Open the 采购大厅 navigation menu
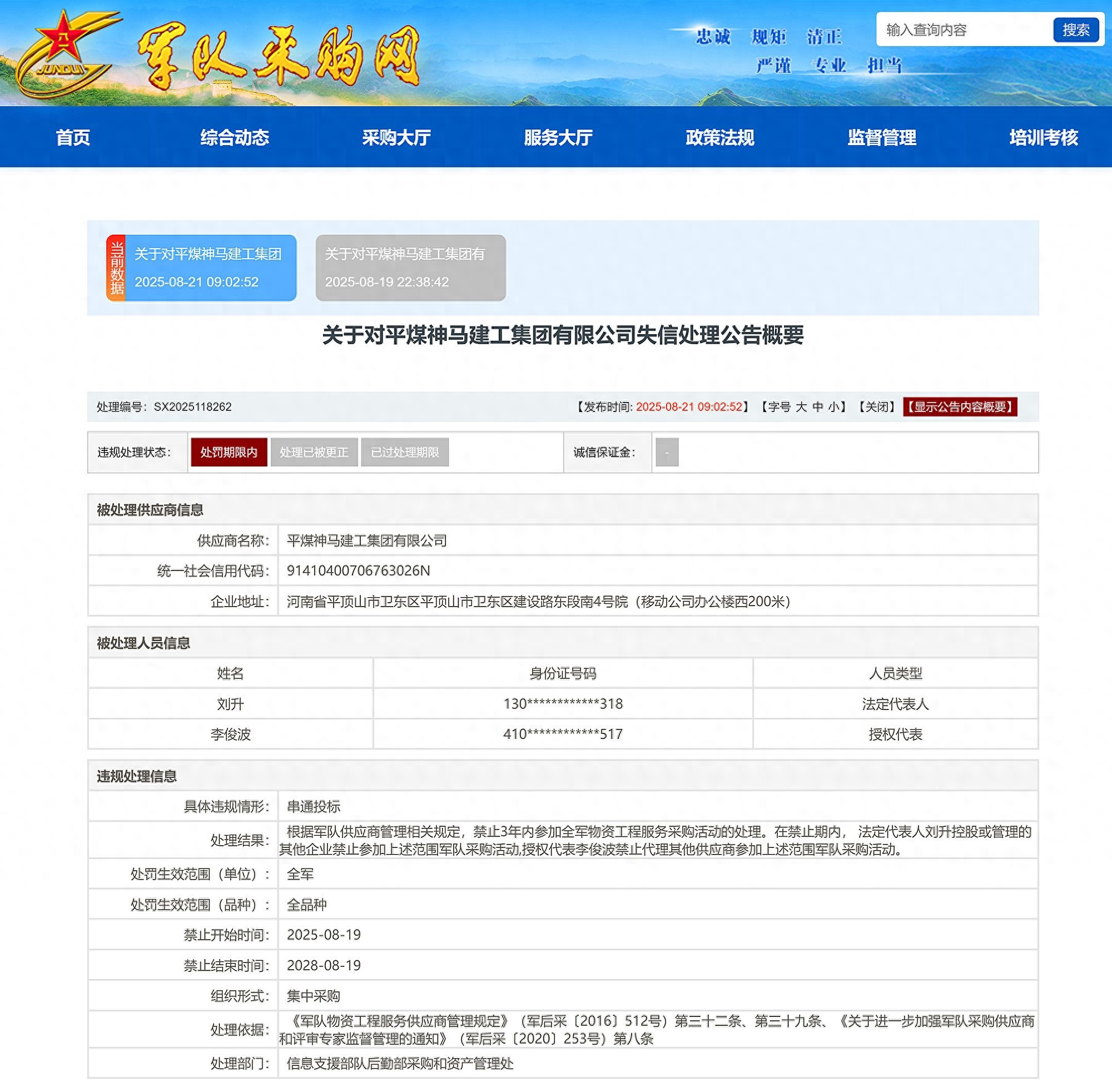The image size is (1112, 1092). [x=396, y=137]
